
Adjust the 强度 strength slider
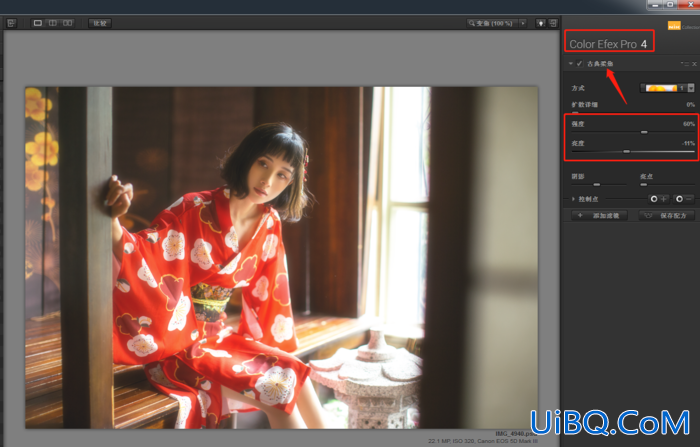(x=644, y=132)
